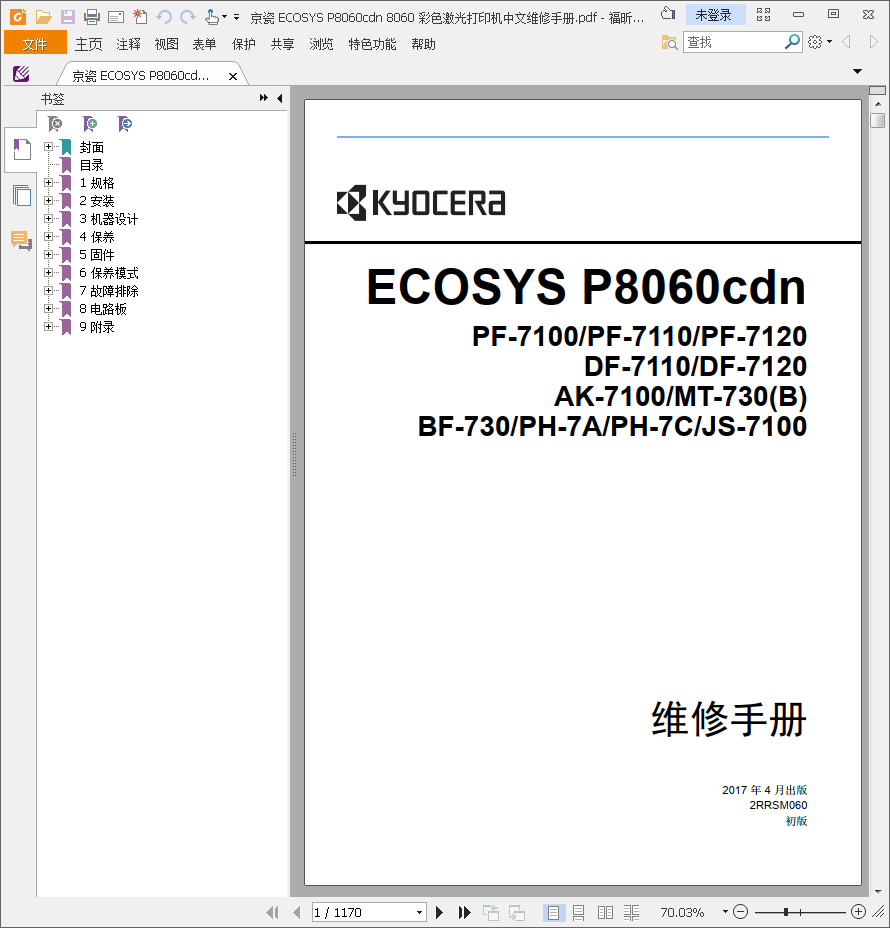The image size is (890, 928).
Task: Select the 京瓷 ECOSYS P8060cd... document tab
Action: click(140, 76)
